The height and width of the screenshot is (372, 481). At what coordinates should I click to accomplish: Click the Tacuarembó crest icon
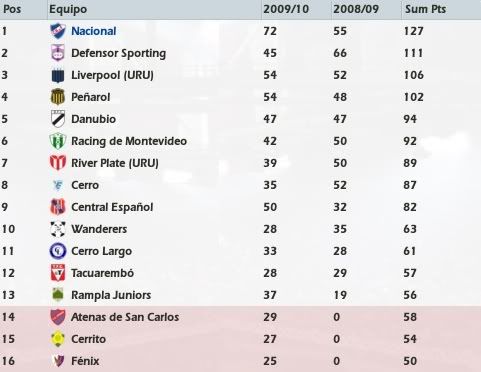point(58,273)
